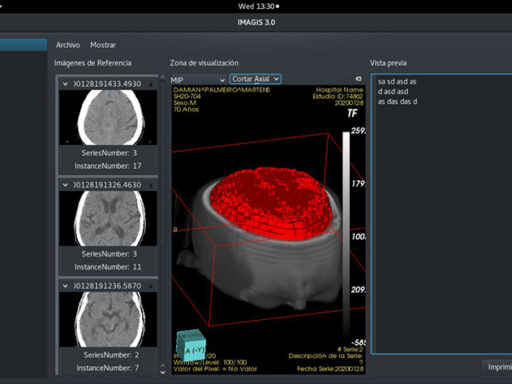Collapse the 0128191236.5870 reference card chevron

coord(65,286)
